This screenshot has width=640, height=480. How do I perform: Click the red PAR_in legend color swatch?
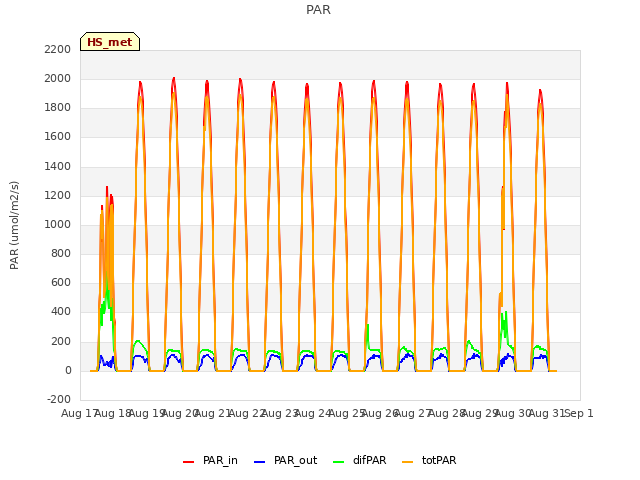189,462
